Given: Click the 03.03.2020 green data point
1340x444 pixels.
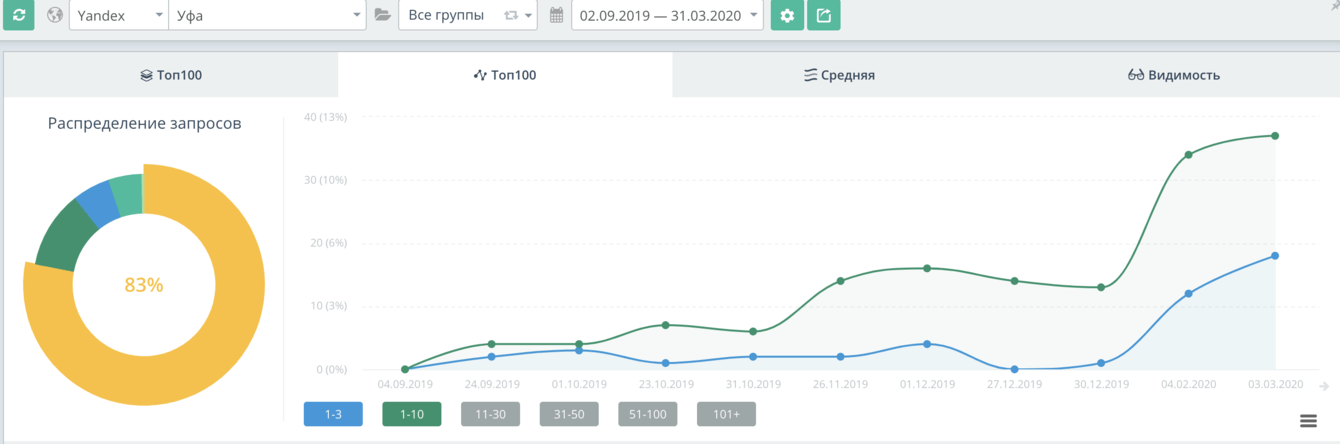Looking at the screenshot, I should (1275, 135).
